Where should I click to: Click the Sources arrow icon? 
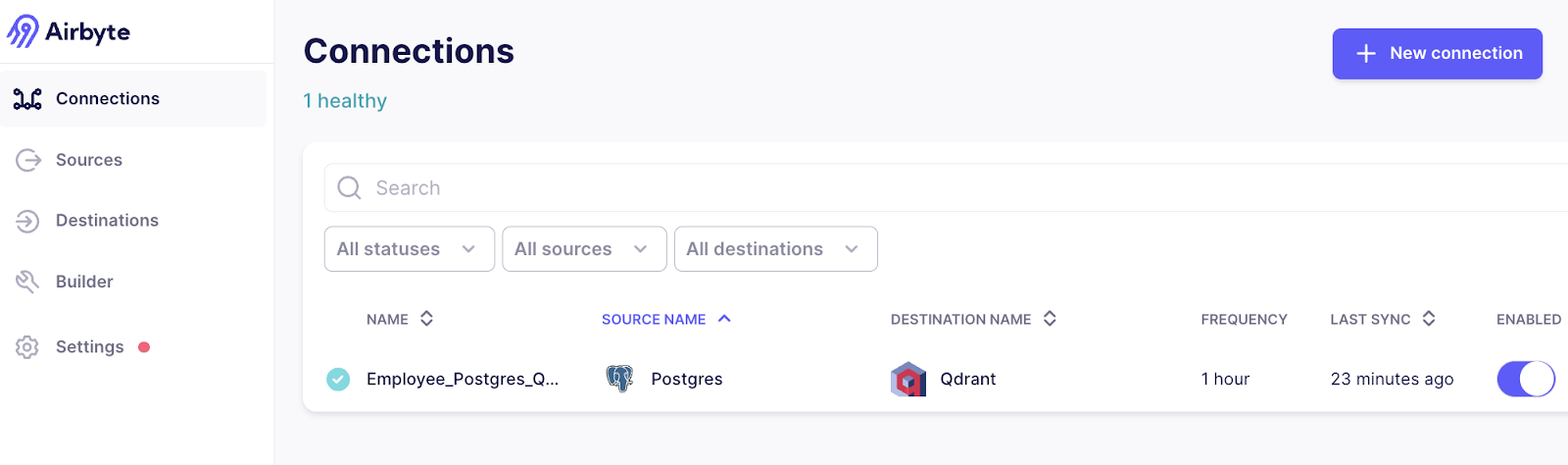[28, 160]
